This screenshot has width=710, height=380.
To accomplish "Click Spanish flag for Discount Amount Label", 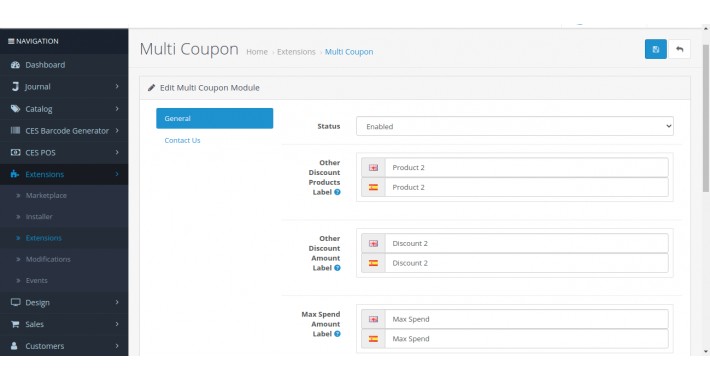I will [x=373, y=263].
